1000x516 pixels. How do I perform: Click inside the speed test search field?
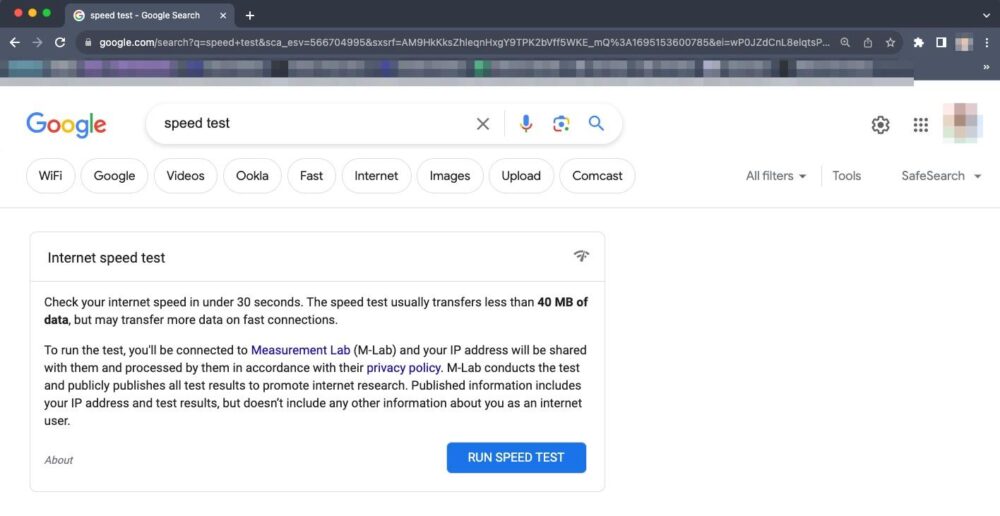coord(310,124)
